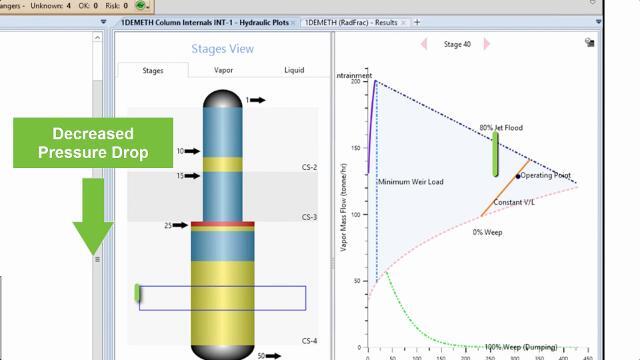
Task: Add a new tab with plus icon
Action: click(417, 22)
